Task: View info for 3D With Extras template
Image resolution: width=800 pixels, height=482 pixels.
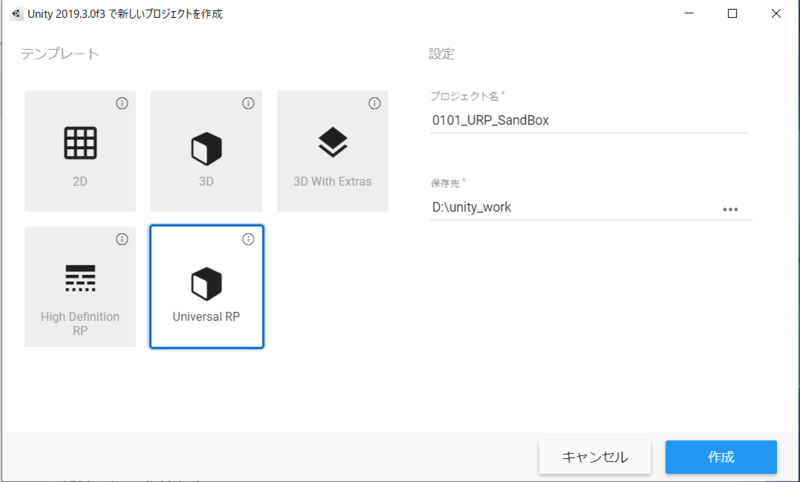Action: click(374, 104)
